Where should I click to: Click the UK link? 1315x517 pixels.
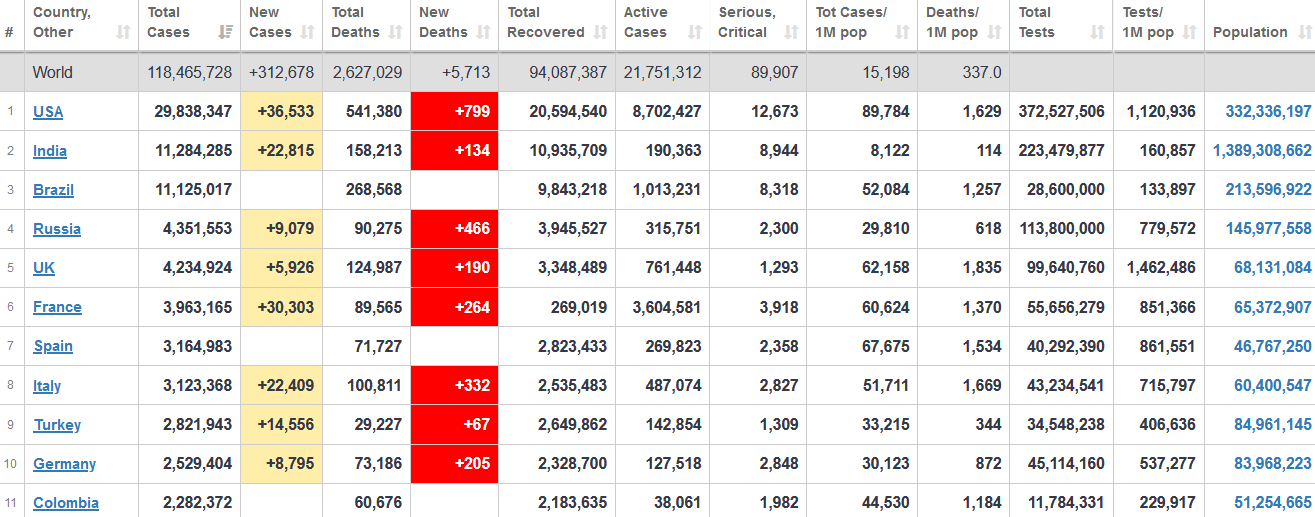pos(44,268)
